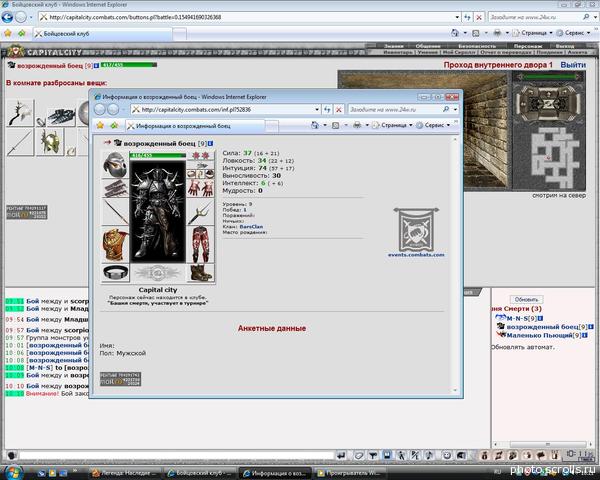The width and height of the screenshot is (600, 480).
Task: Expand main browser address bar dropdown
Action: click(457, 17)
